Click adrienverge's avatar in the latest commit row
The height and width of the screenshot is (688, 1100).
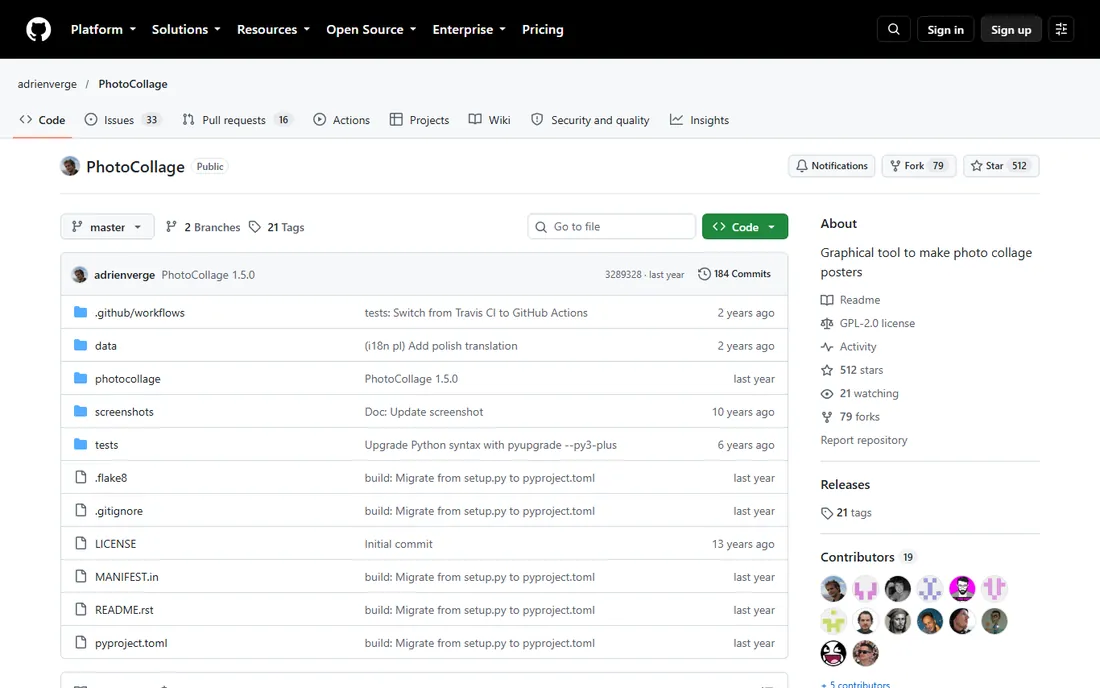pos(80,274)
